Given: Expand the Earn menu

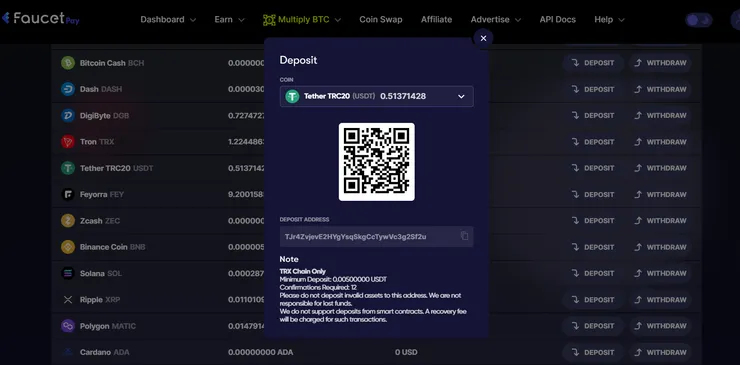Looking at the screenshot, I should click(x=229, y=20).
